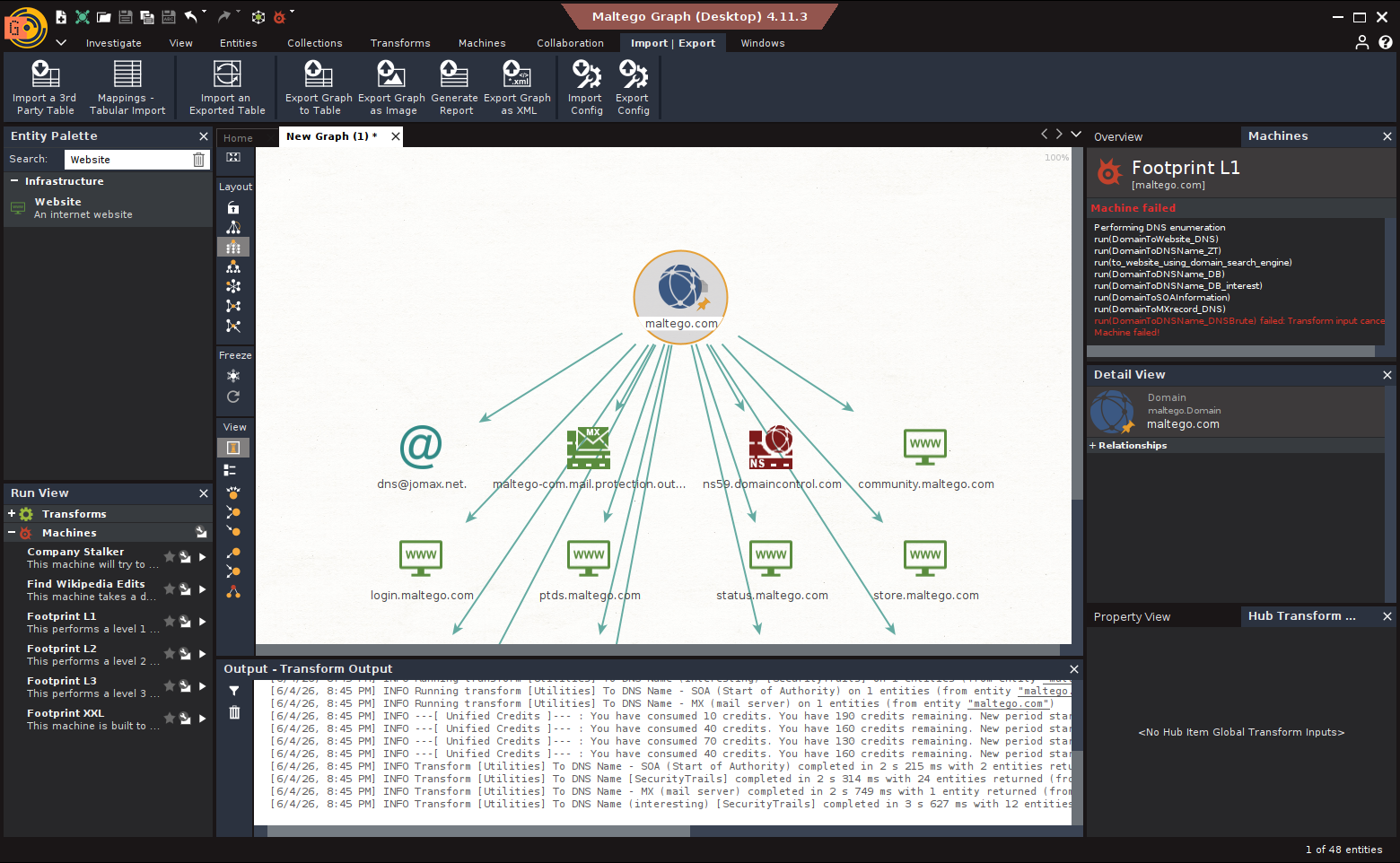Select the community.maltego.com website entity

click(x=925, y=458)
